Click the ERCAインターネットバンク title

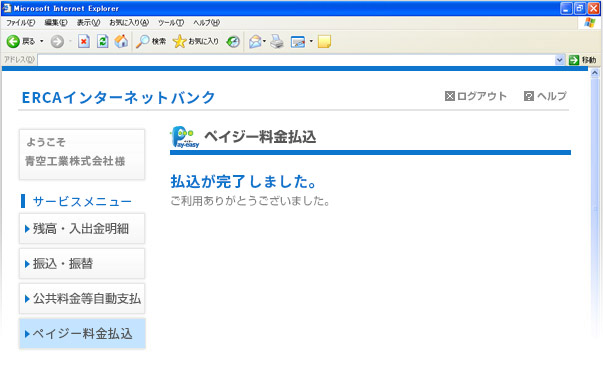click(x=118, y=97)
